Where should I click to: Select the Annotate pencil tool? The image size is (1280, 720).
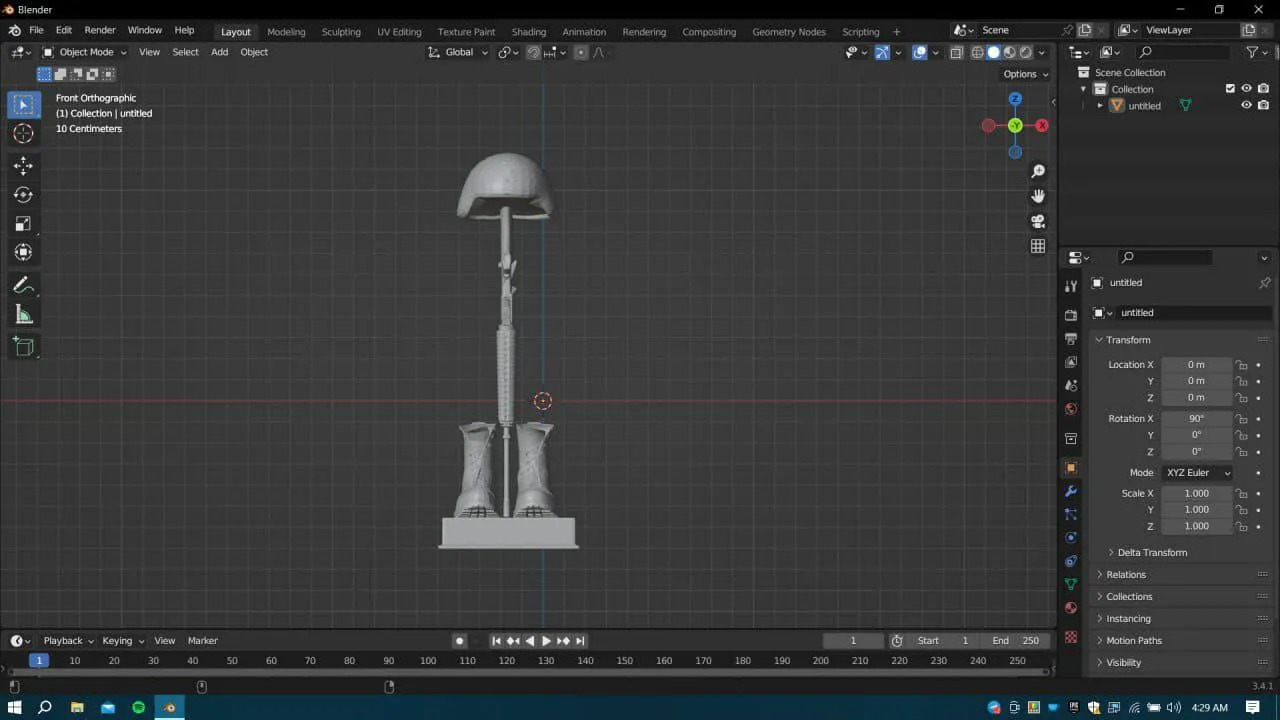coord(24,286)
